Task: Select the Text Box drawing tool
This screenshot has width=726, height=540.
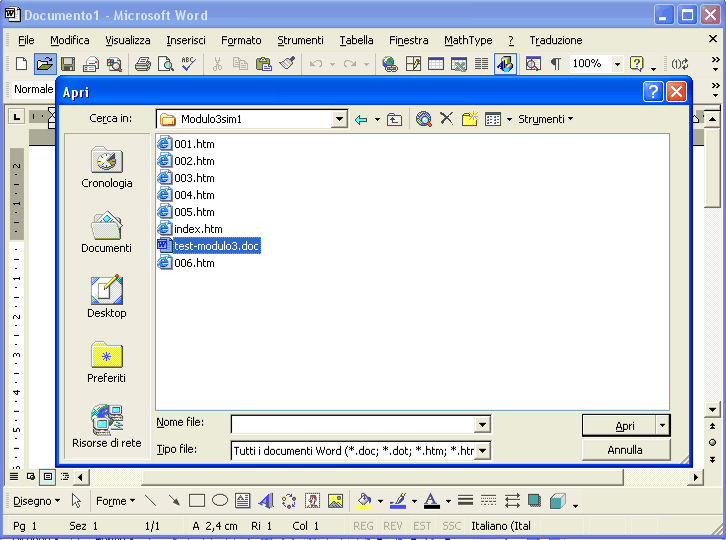Action: pyautogui.click(x=243, y=501)
